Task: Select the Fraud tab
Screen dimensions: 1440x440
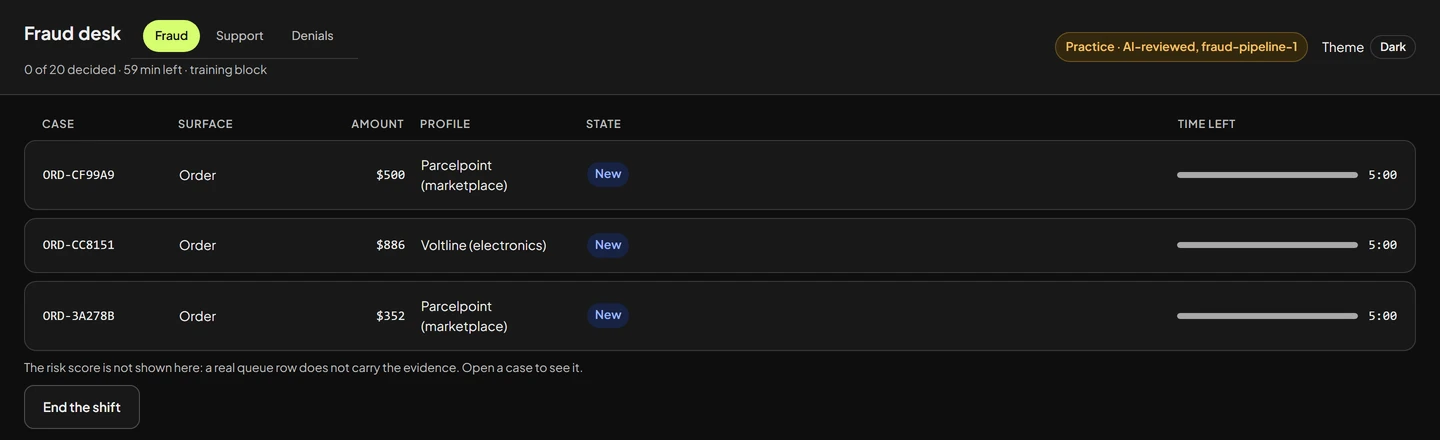Action: coord(171,36)
